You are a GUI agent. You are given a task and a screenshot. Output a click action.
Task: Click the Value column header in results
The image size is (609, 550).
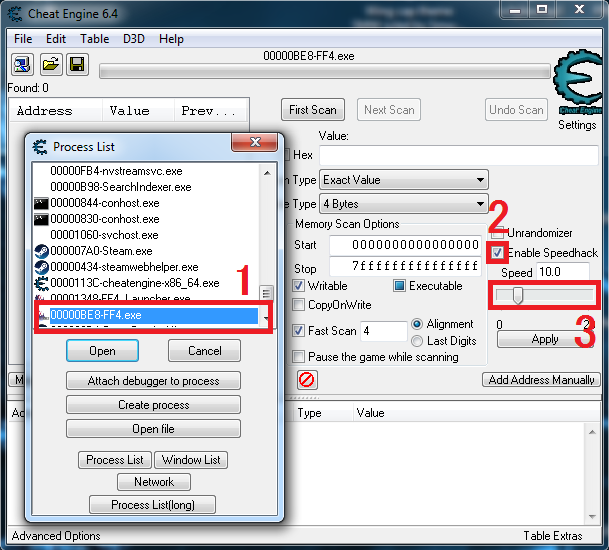(x=138, y=111)
